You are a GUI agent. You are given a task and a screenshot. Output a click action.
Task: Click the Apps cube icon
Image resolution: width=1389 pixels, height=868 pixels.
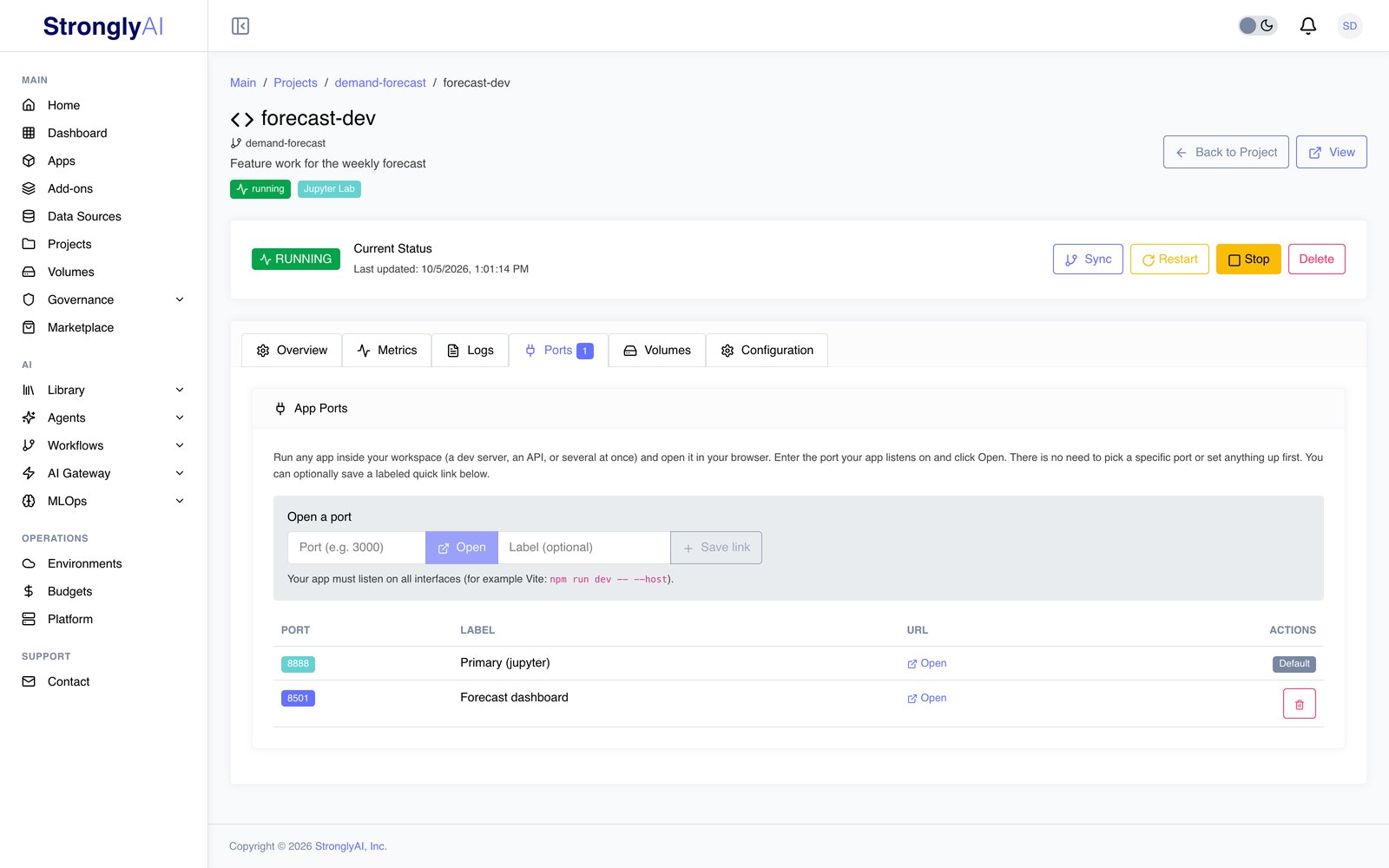tap(29, 161)
